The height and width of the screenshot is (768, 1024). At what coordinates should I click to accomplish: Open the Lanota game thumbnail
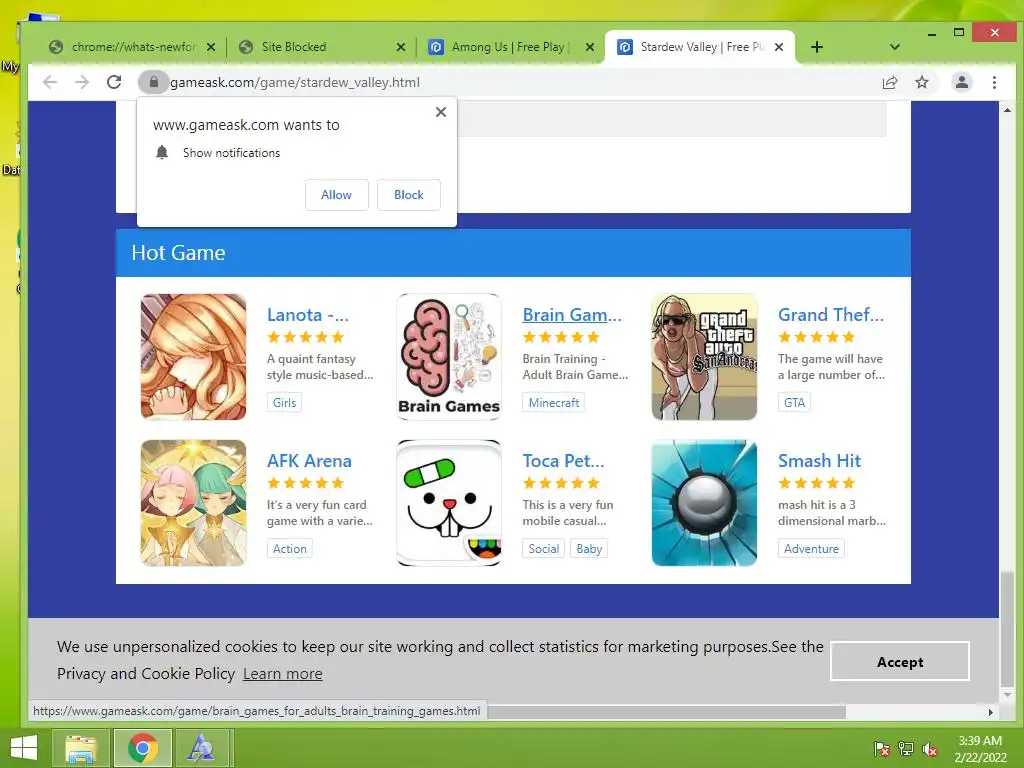click(193, 357)
